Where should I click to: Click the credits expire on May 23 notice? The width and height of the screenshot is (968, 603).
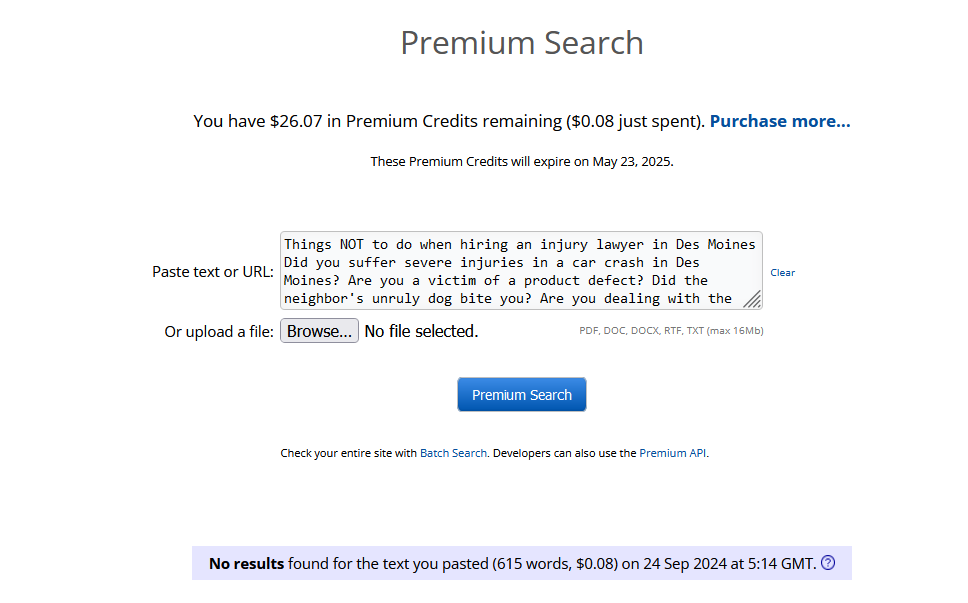click(x=522, y=162)
